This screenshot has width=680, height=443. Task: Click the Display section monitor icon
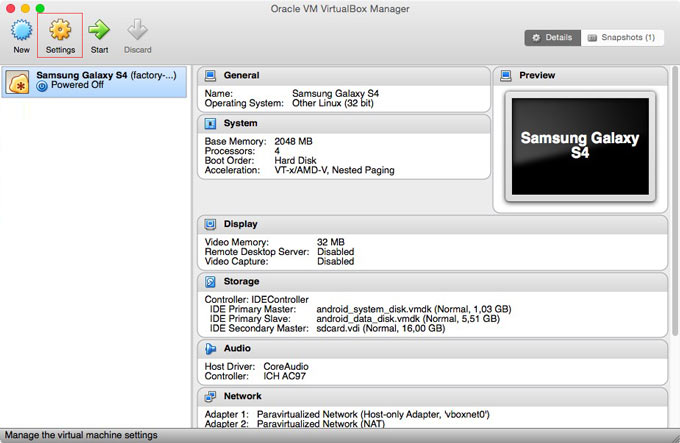[x=210, y=225]
